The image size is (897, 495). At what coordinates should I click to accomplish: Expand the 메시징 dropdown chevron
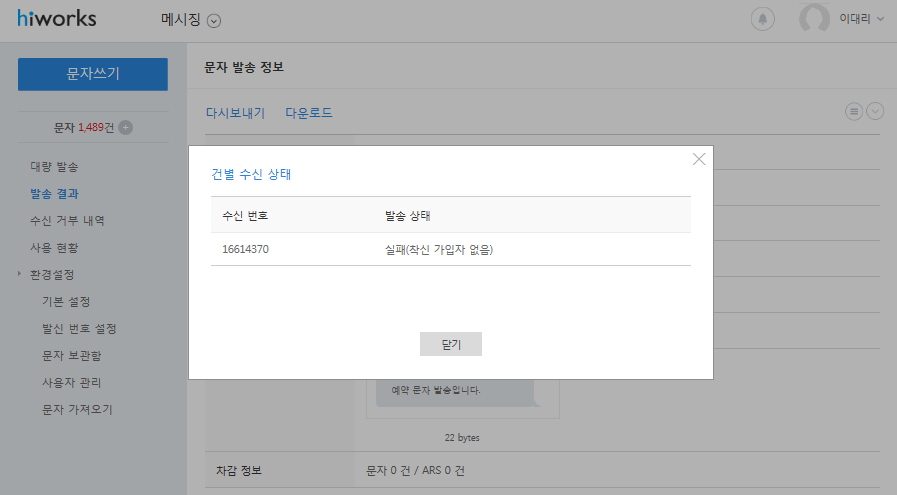coord(214,21)
